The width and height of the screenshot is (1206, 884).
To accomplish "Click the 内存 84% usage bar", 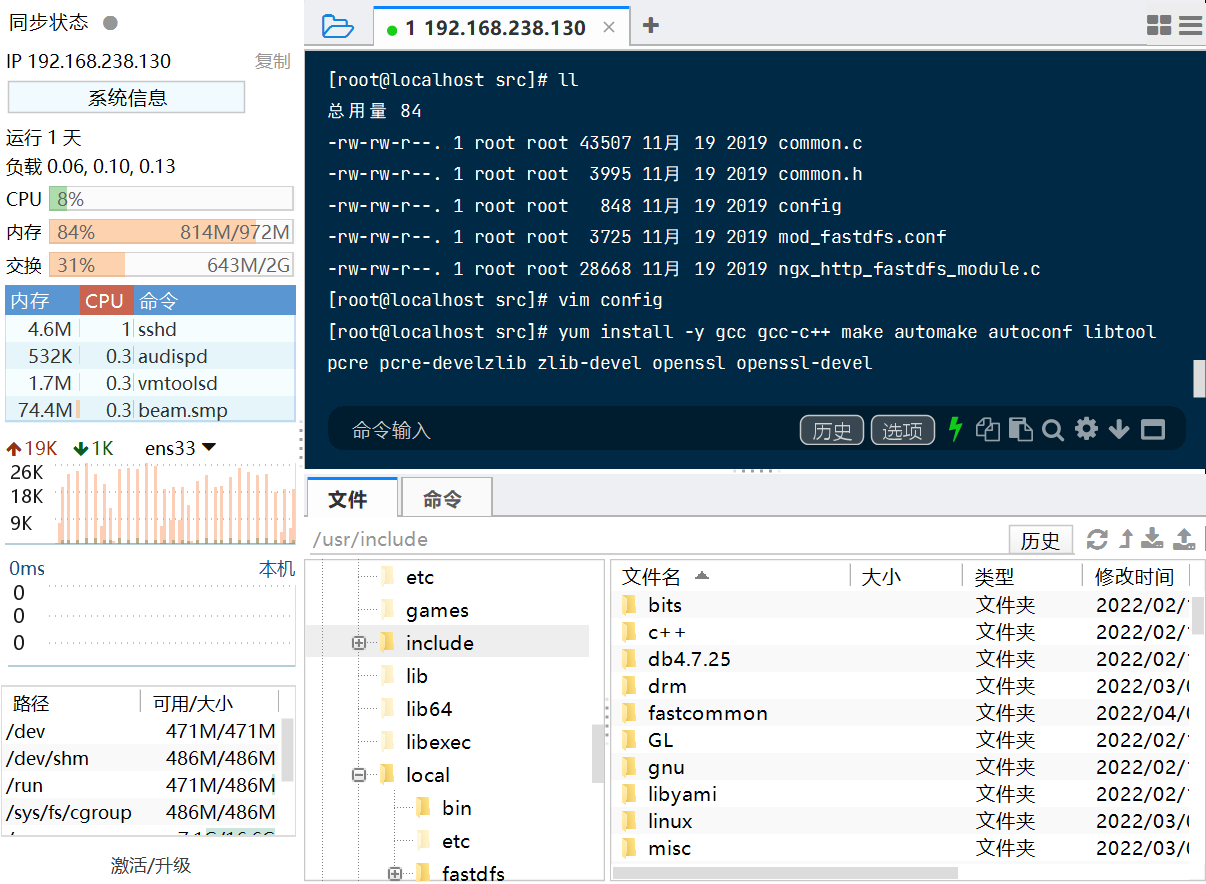I will (x=171, y=232).
